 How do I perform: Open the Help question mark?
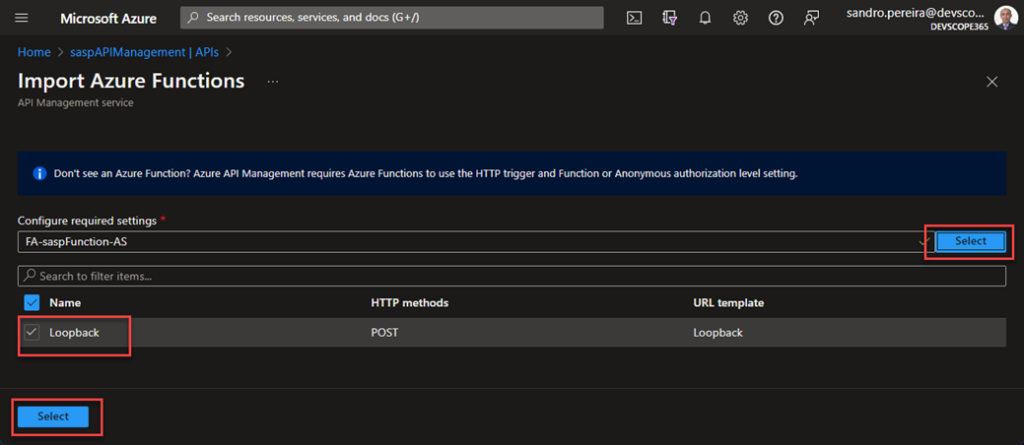pyautogui.click(x=775, y=18)
